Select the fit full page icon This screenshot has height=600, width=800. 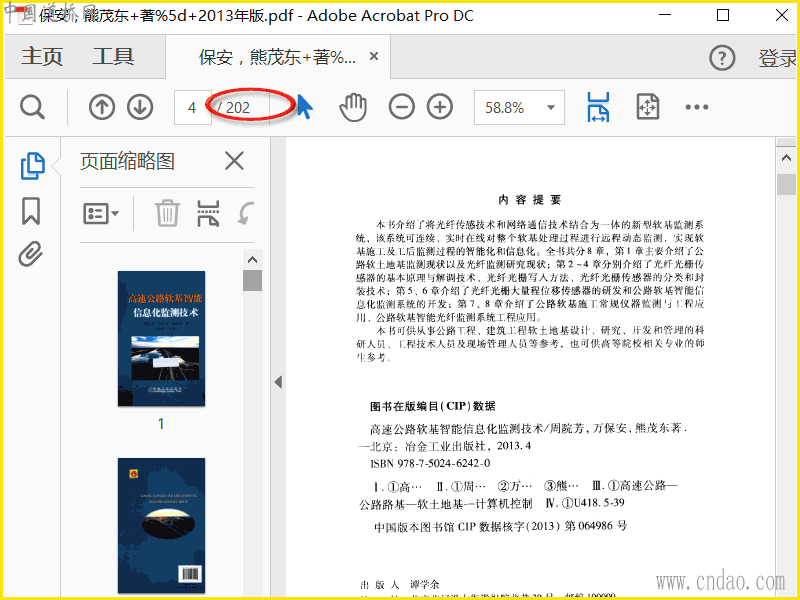pyautogui.click(x=648, y=107)
